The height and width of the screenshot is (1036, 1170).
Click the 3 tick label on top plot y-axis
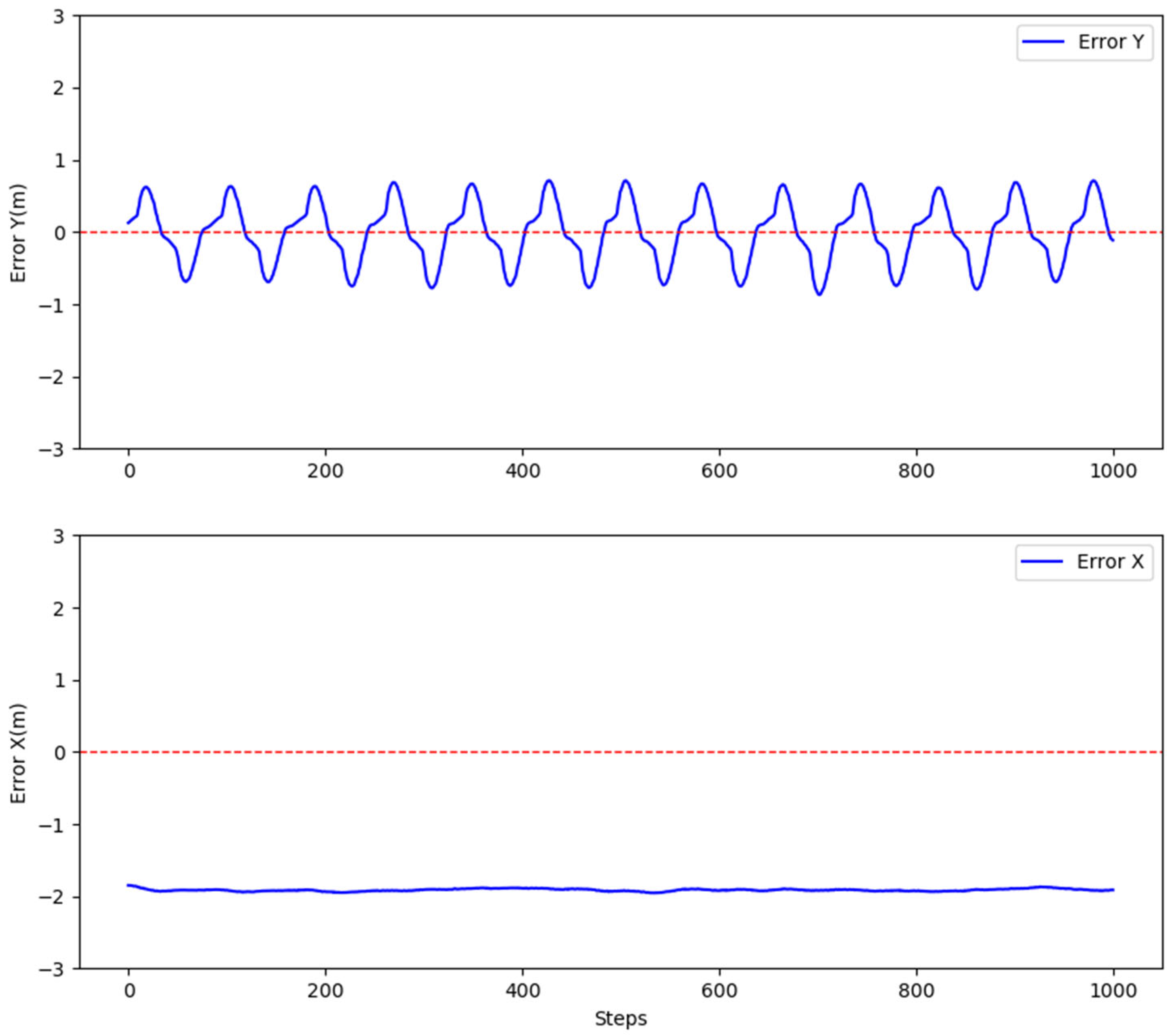pos(59,16)
